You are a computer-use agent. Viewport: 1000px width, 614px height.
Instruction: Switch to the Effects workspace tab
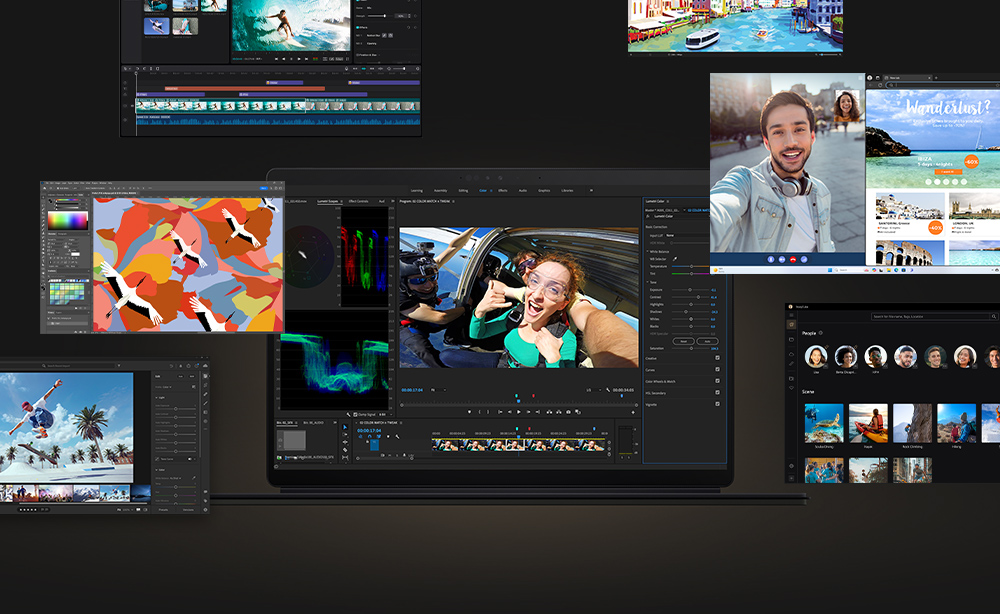click(503, 190)
